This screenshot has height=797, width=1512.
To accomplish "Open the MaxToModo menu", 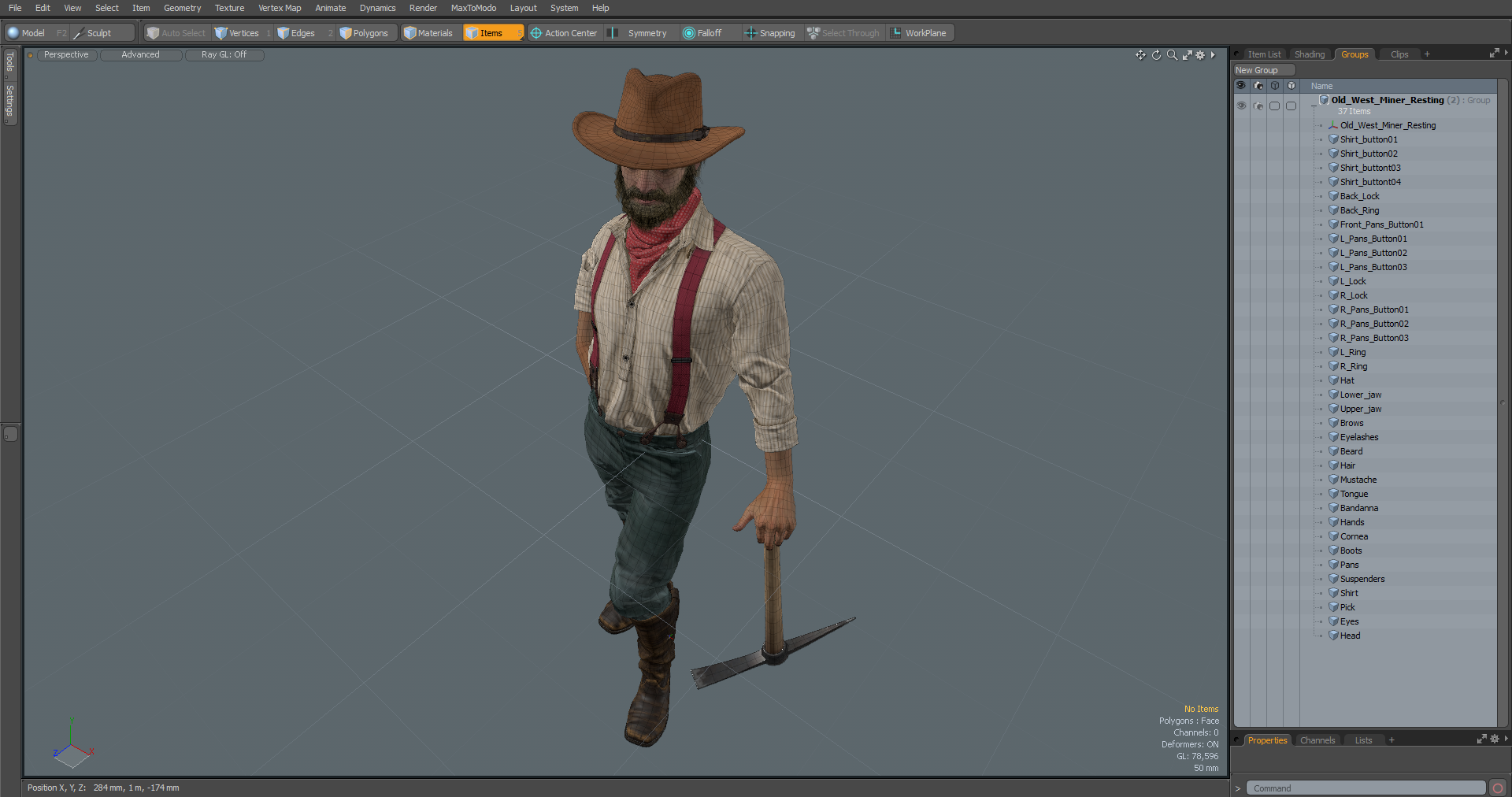I will [x=473, y=8].
